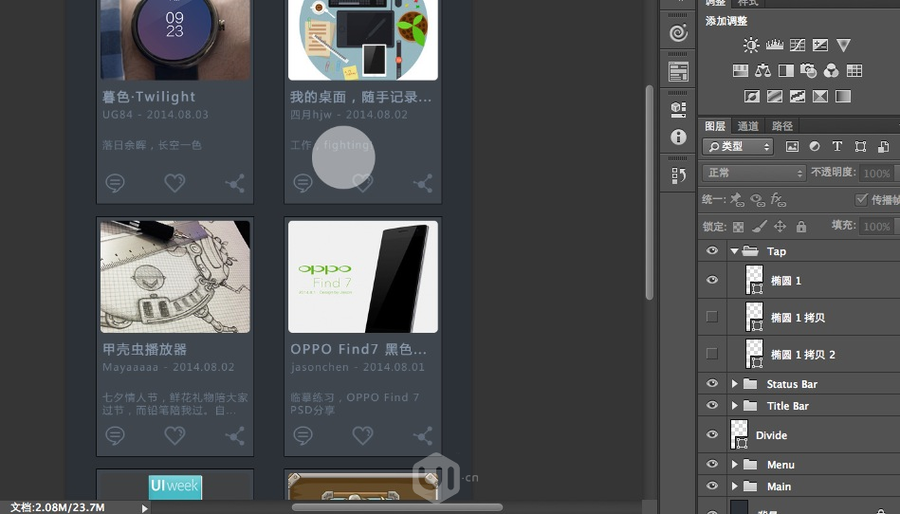Add a Channel Mixer adjustment
Image resolution: width=900 pixels, height=514 pixels.
click(x=831, y=71)
